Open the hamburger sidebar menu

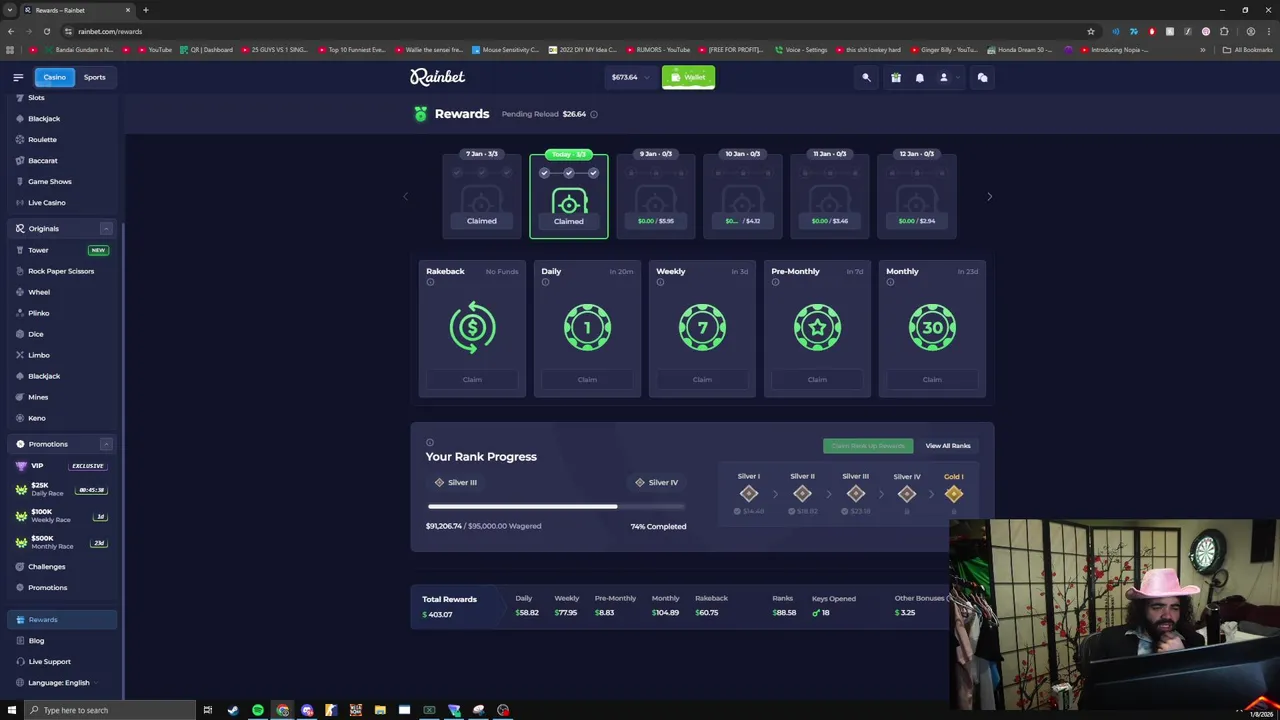(18, 77)
